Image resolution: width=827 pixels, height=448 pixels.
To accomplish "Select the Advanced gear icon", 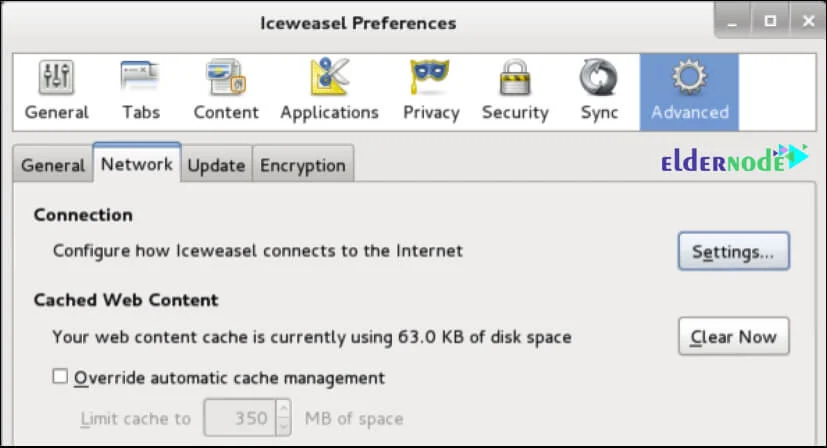I will 689,80.
